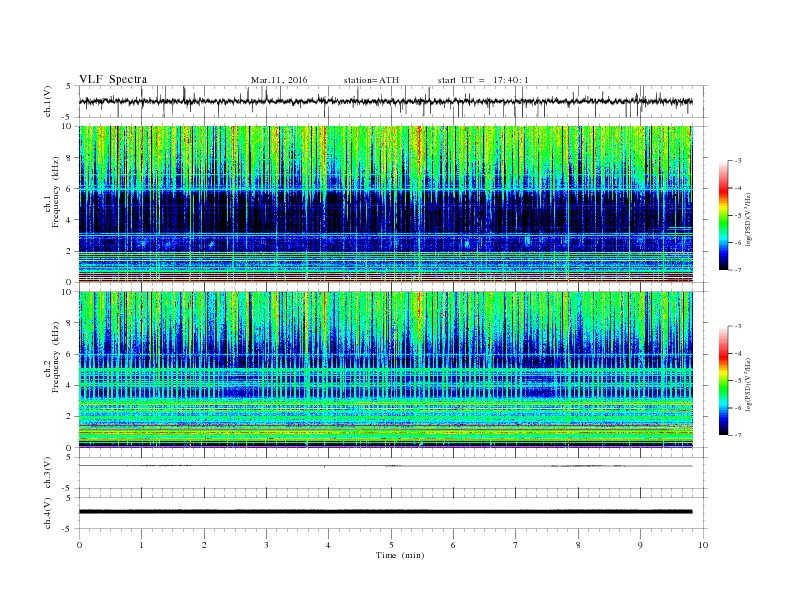Viewport: 792px width, 612px height.
Task: Click the "-7" label on ch.2 colorbar
Action: pyautogui.click(x=738, y=435)
